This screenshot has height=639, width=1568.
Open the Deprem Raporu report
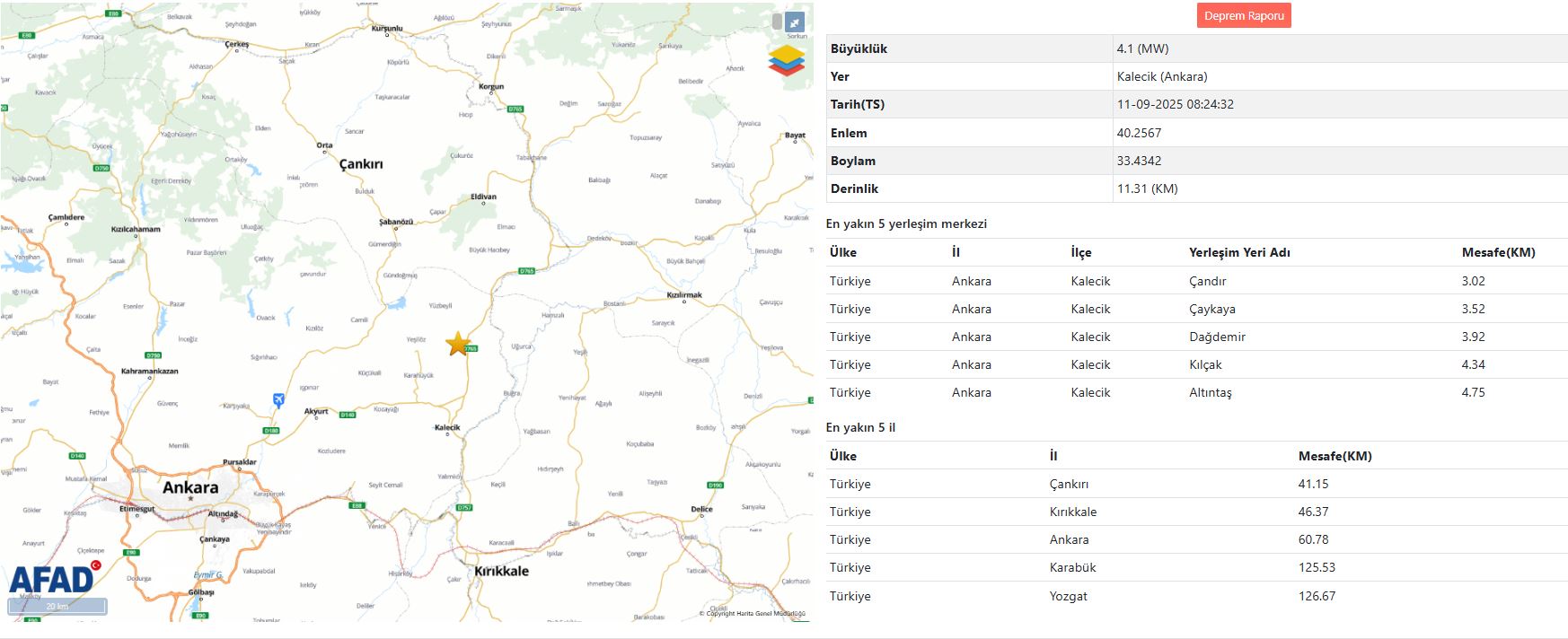pos(1243,16)
